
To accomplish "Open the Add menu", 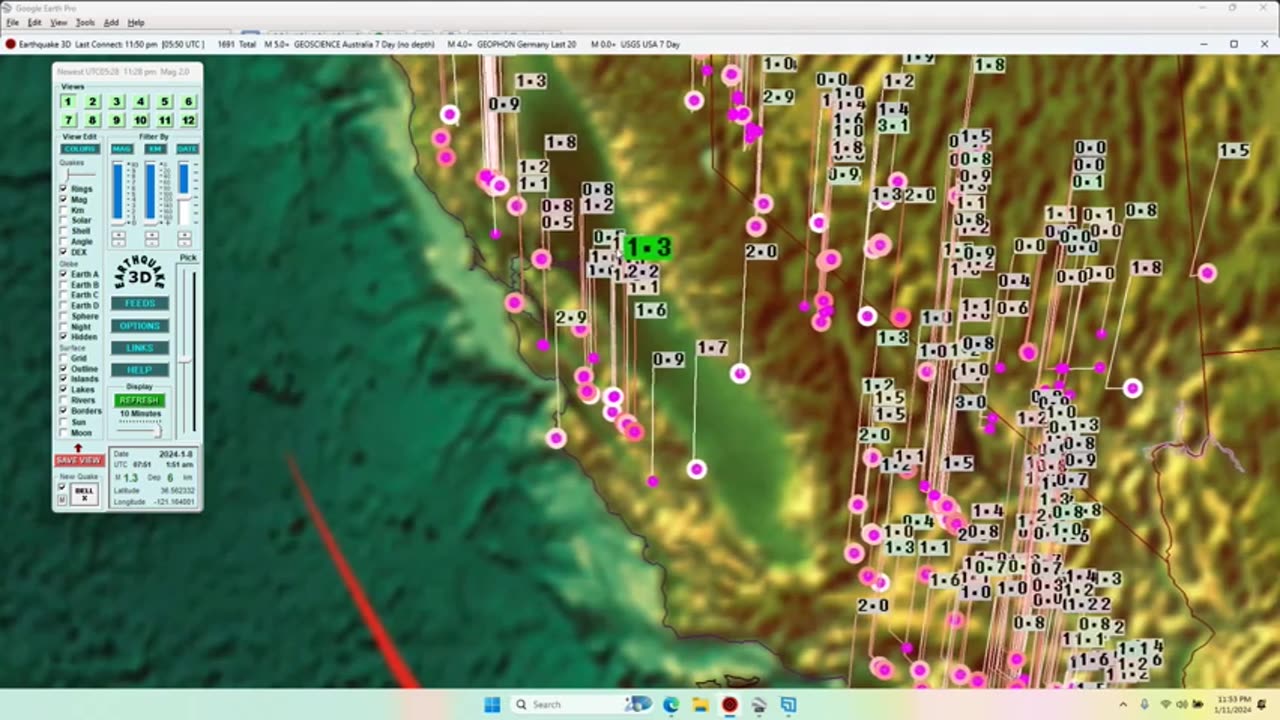I will 111,22.
